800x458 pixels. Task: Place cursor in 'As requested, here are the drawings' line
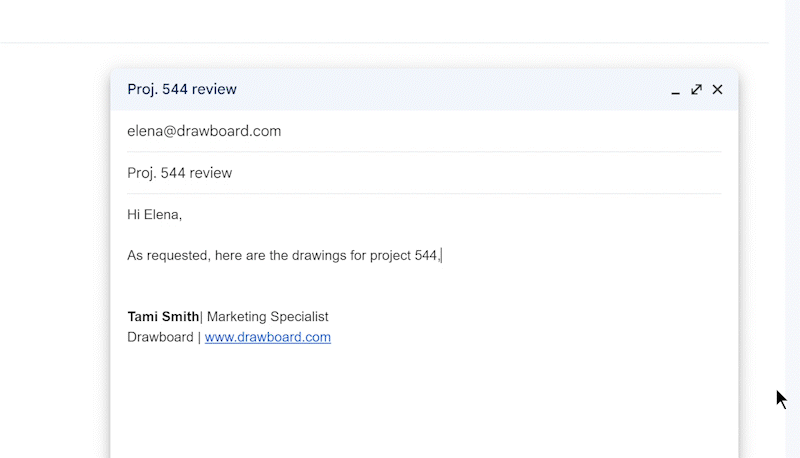pyautogui.click(x=283, y=256)
